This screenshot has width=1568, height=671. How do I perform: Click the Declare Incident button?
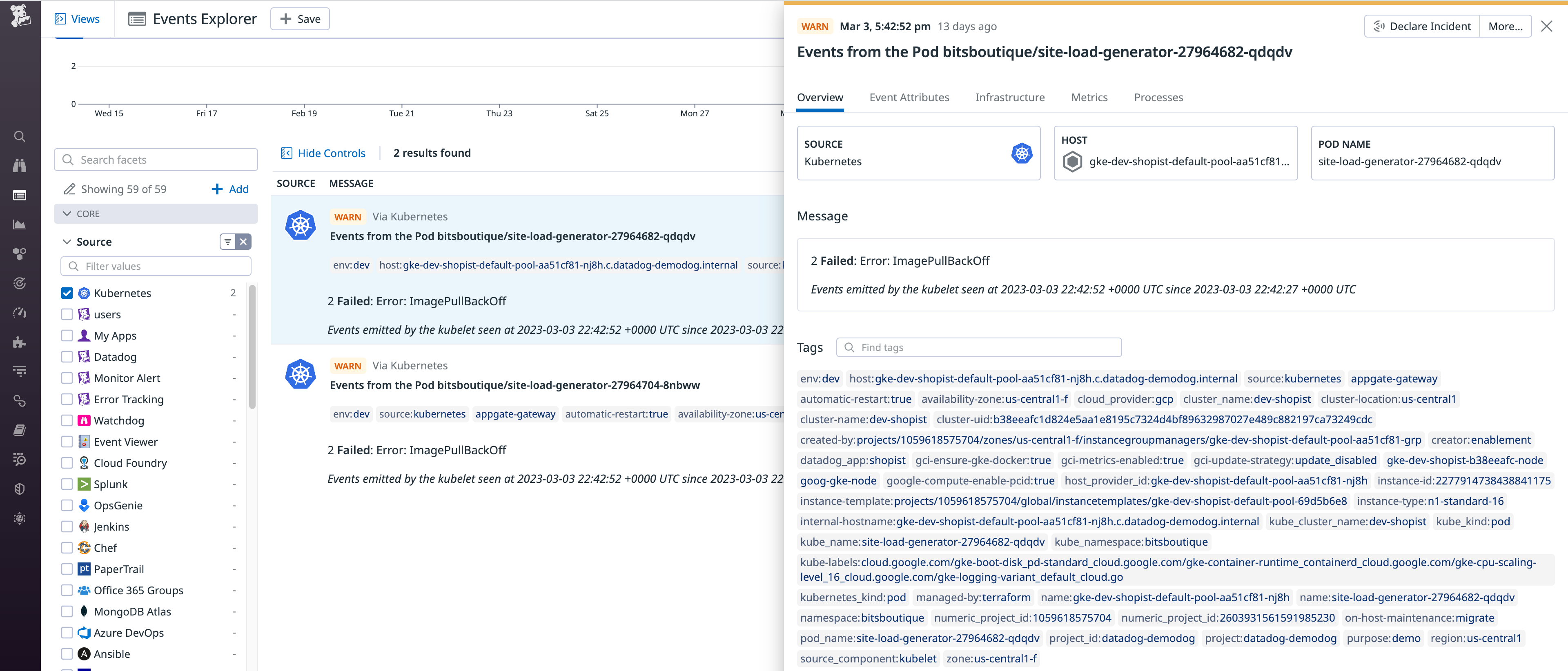coord(1422,26)
